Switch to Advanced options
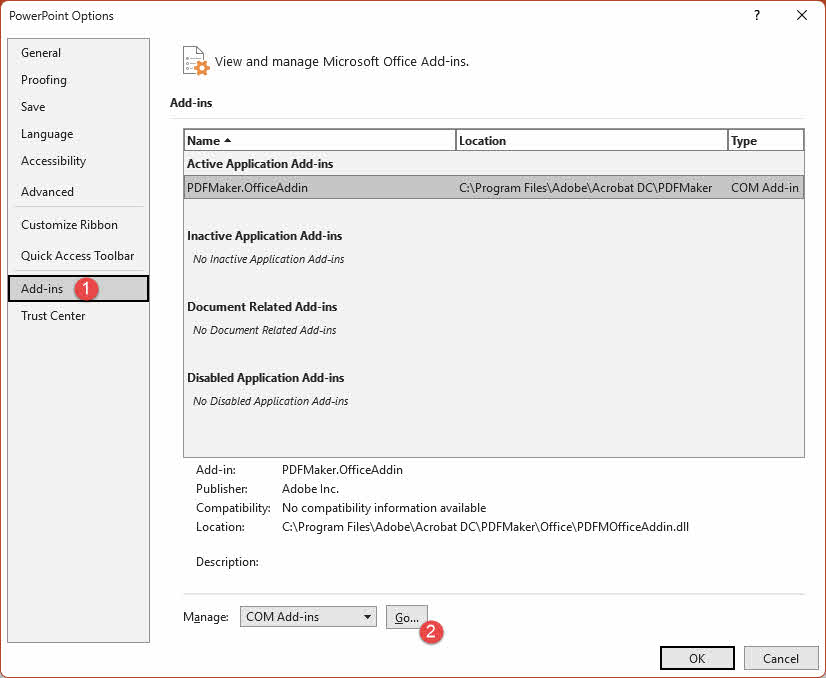Image resolution: width=826 pixels, height=678 pixels. [x=46, y=191]
